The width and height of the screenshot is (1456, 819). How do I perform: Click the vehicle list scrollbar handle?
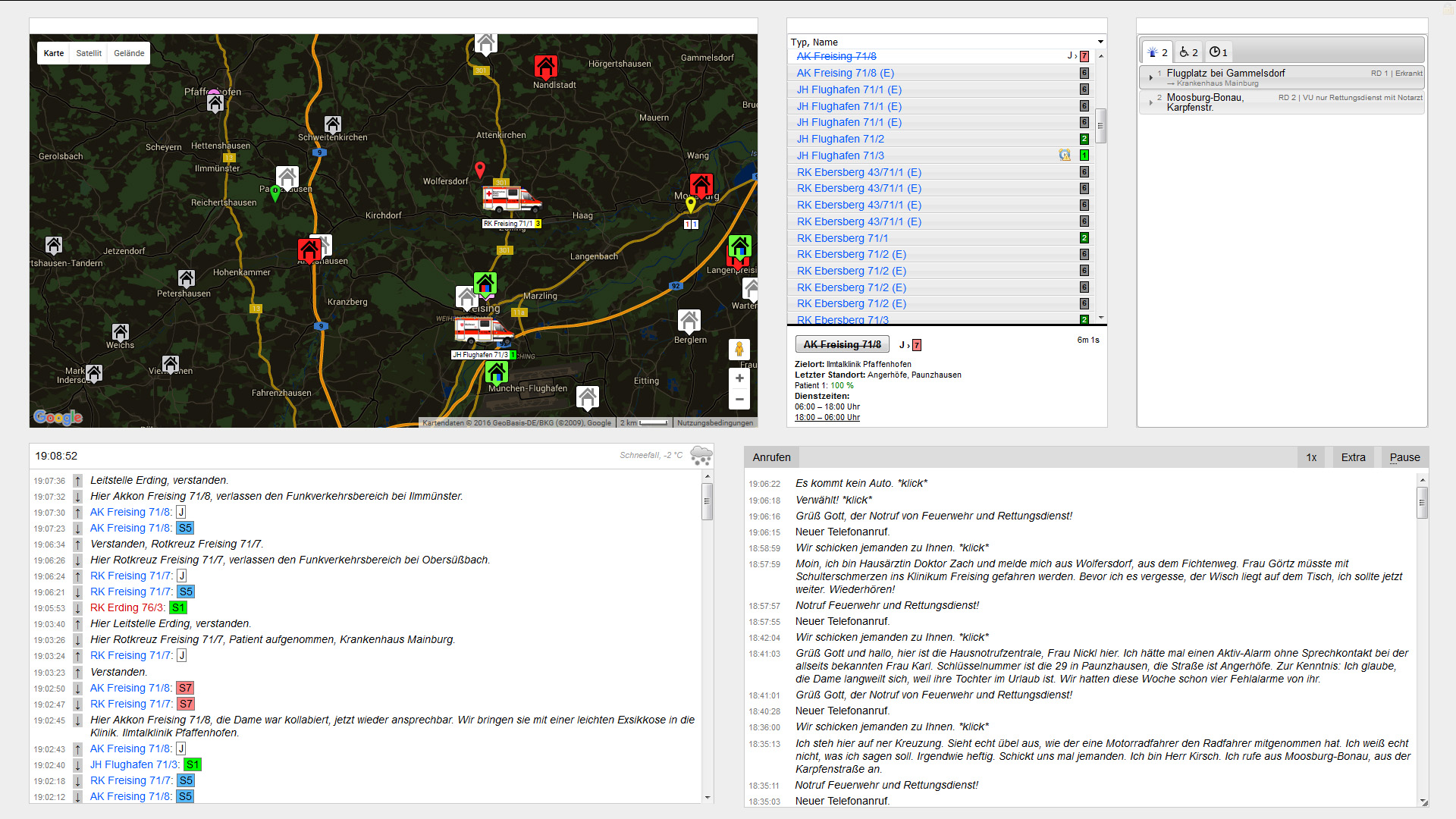(1101, 125)
